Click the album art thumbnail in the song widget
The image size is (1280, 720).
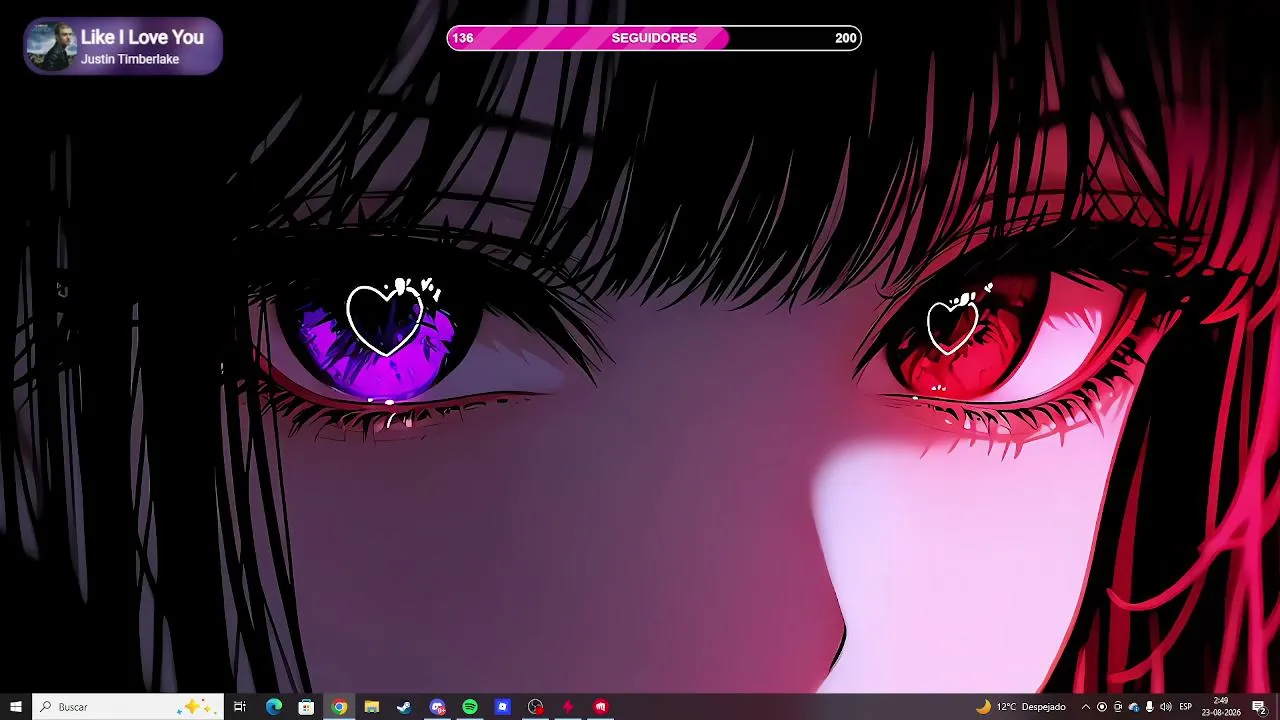[x=51, y=46]
